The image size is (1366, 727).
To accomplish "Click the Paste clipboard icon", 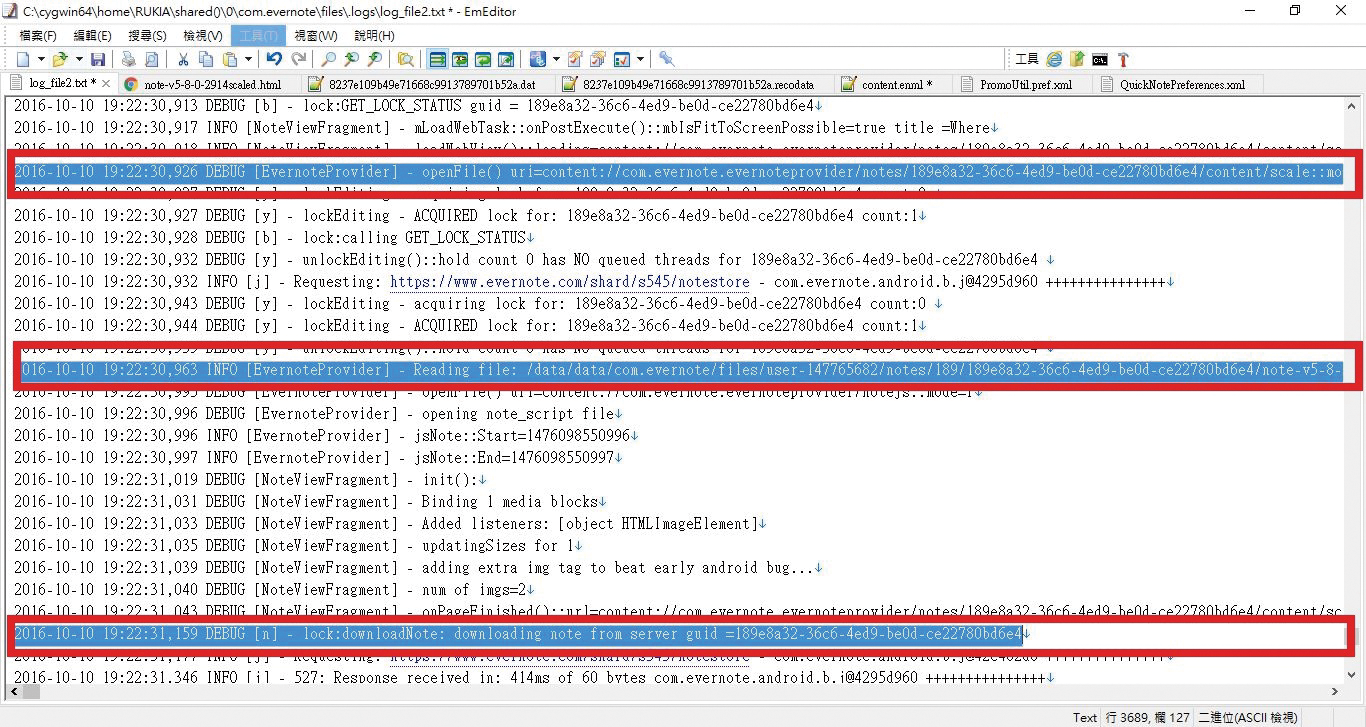I will (230, 59).
